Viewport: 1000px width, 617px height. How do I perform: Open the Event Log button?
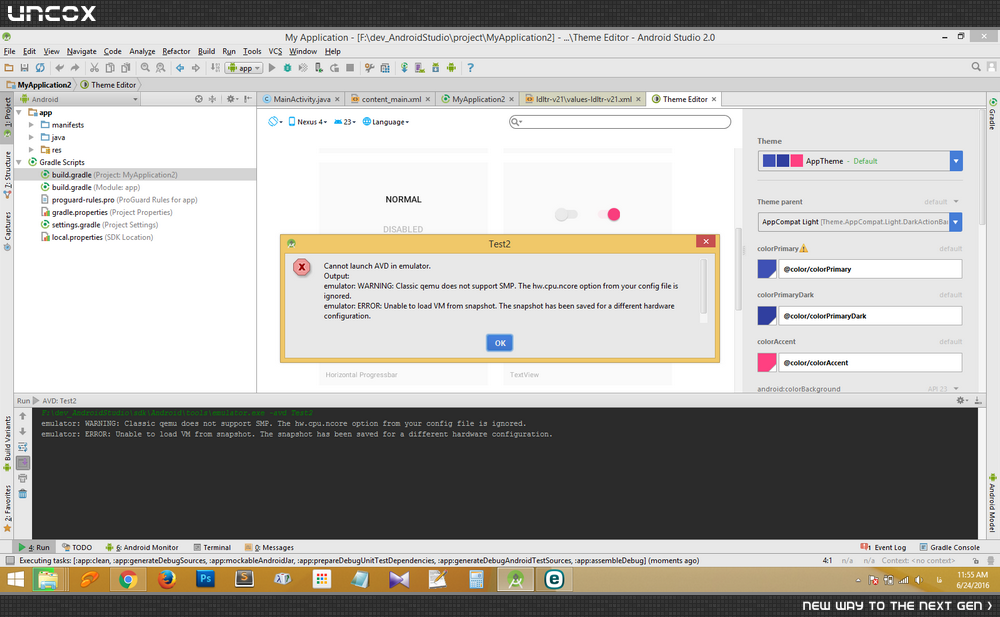[883, 547]
